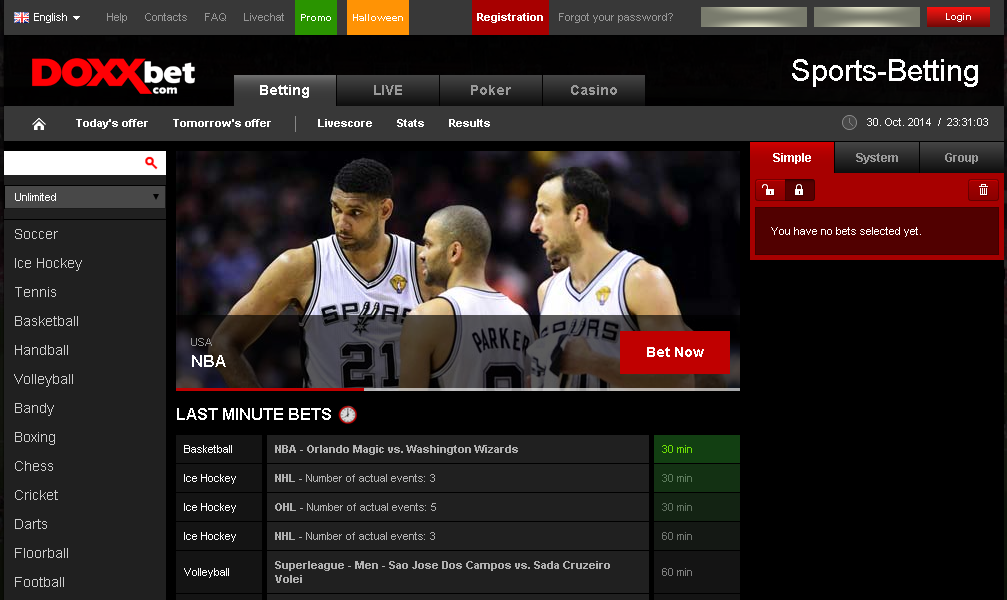The height and width of the screenshot is (600, 1007).
Task: Click the orange Halloween button
Action: pos(378,17)
